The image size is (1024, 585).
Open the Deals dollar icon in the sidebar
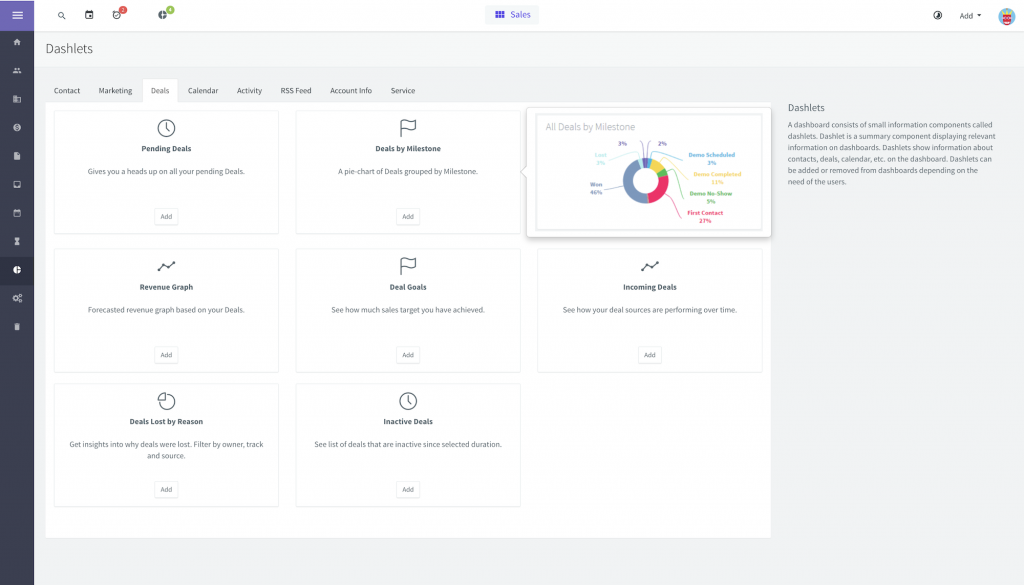[x=15, y=127]
